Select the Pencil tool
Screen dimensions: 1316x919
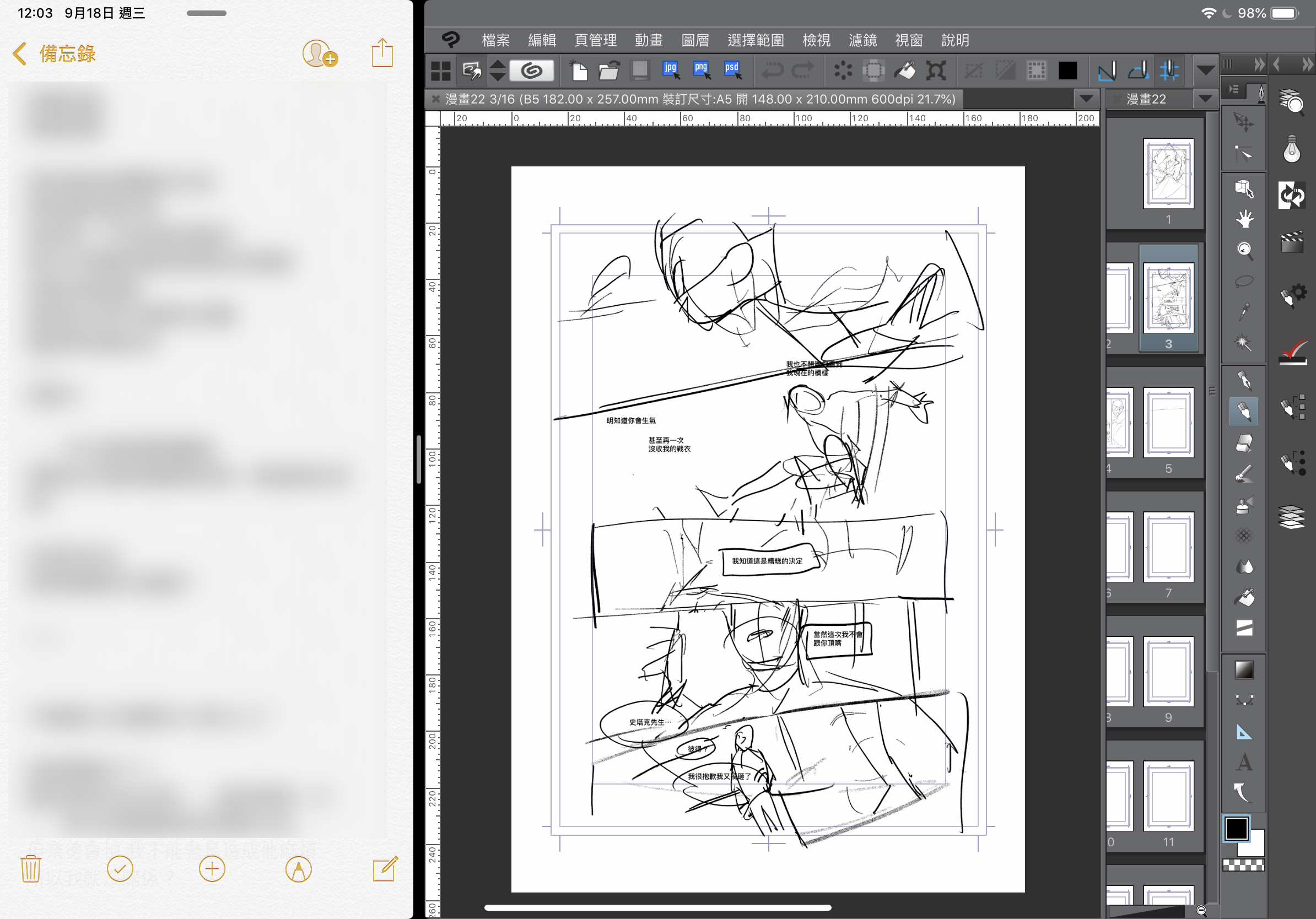click(x=1243, y=412)
